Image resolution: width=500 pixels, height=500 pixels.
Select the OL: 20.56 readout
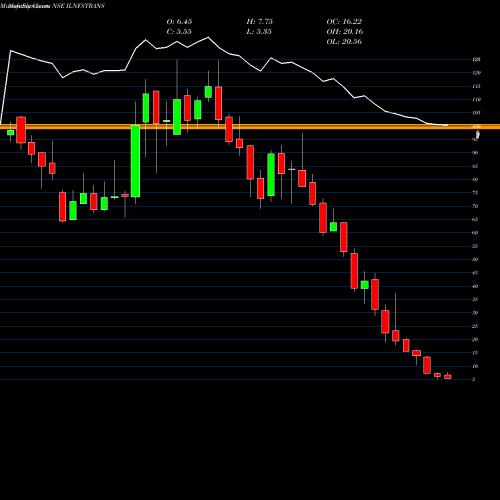(344, 42)
